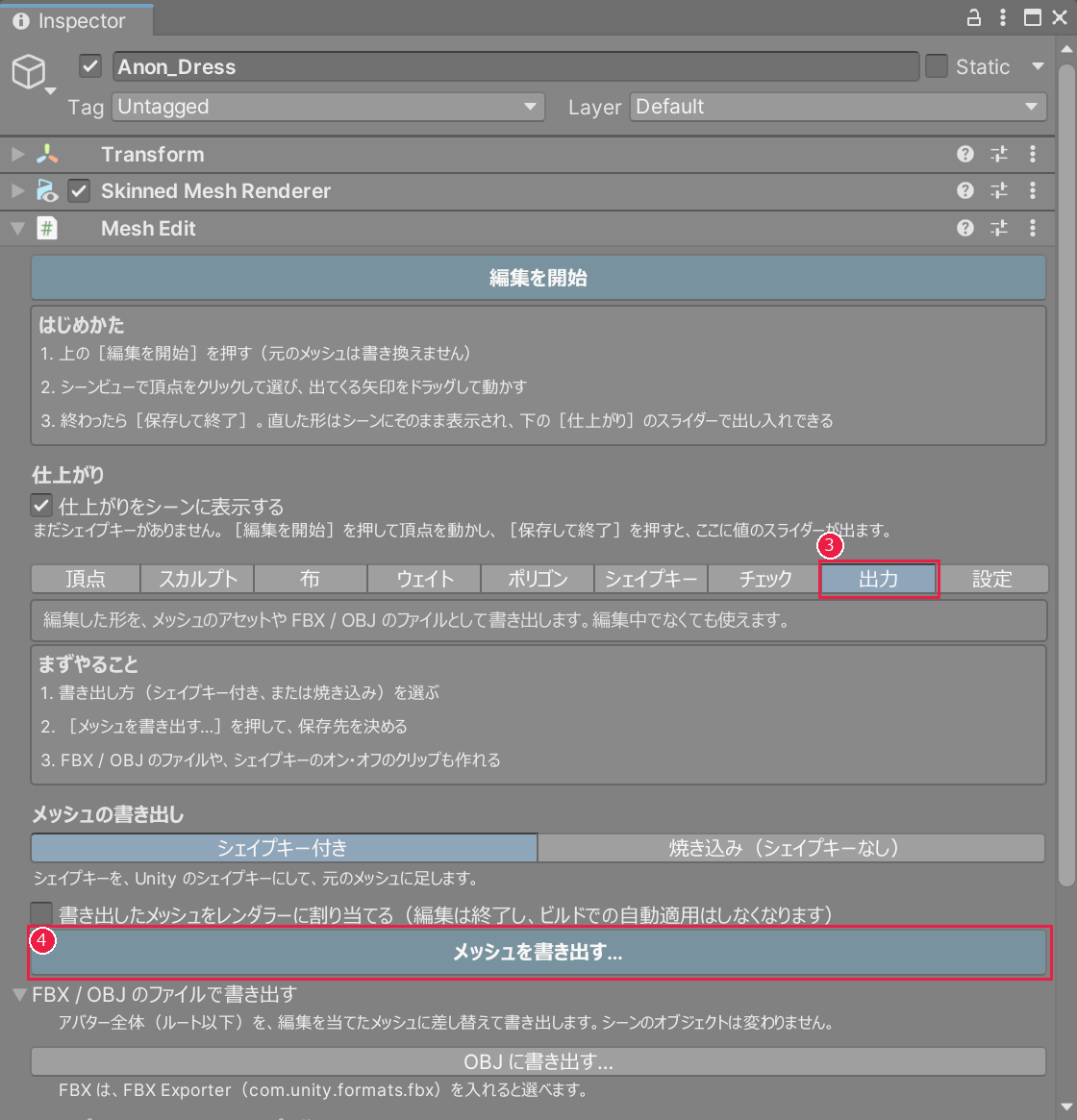This screenshot has width=1077, height=1120.
Task: Click the Inspector info icon on tab
Action: (21, 21)
